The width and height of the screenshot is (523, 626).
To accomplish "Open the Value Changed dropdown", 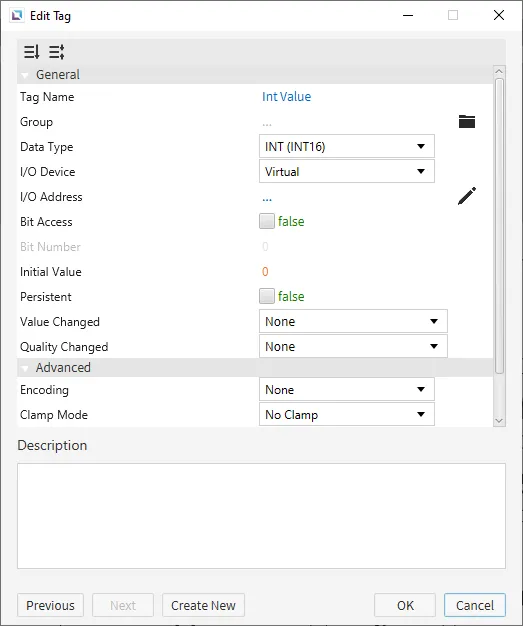I will click(353, 321).
